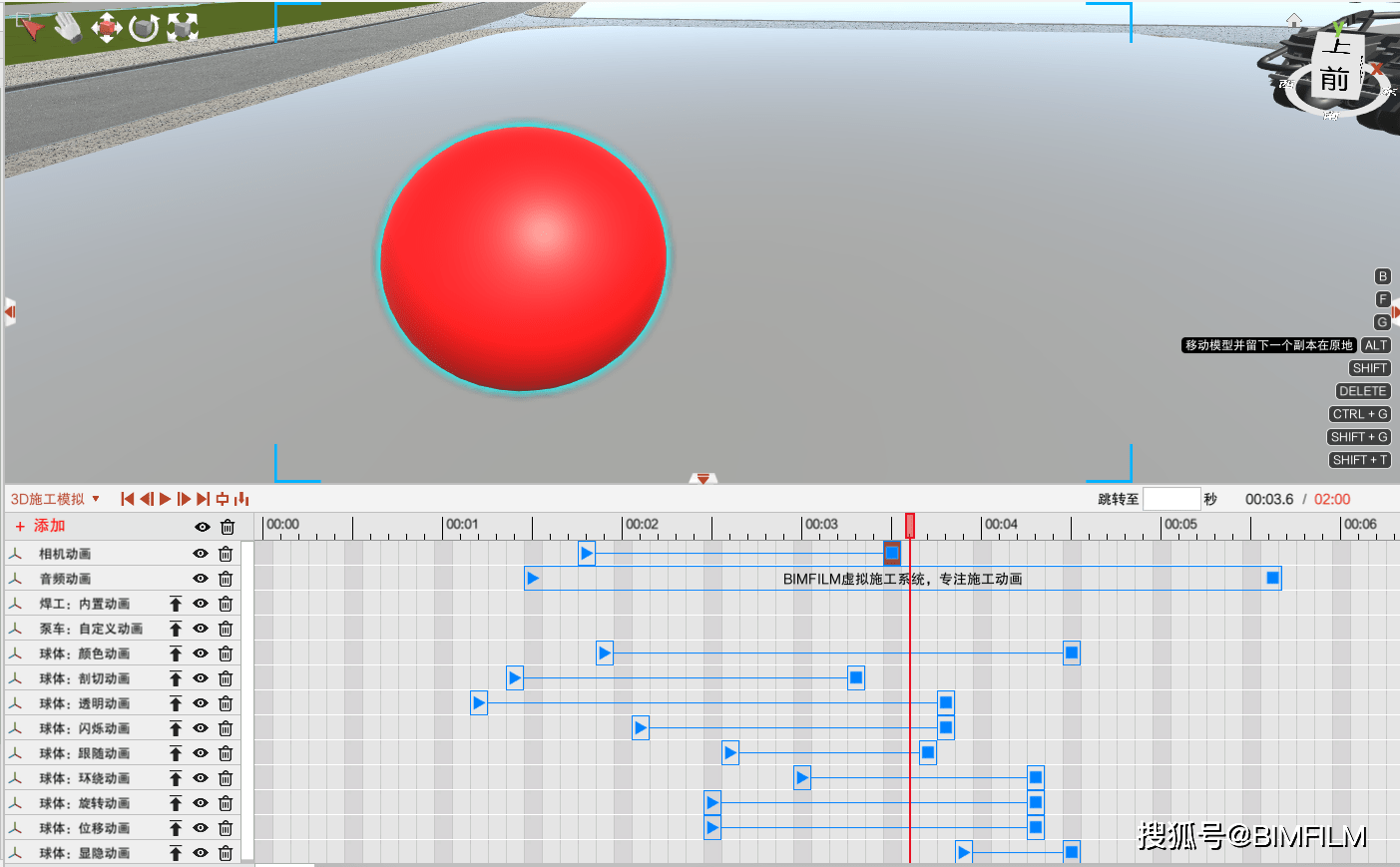Click the CTRL + G shortcut button

pyautogui.click(x=1360, y=414)
